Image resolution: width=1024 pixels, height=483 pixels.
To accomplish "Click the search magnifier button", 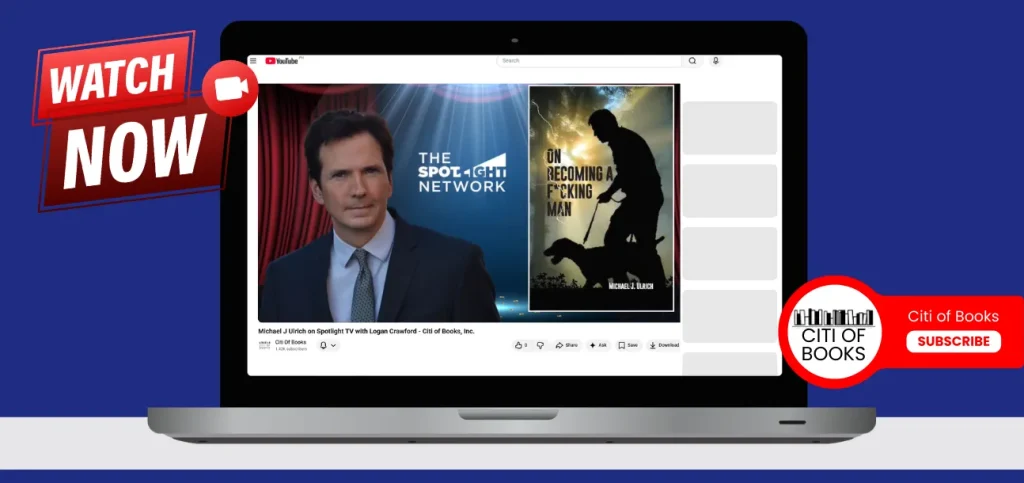I will point(692,61).
